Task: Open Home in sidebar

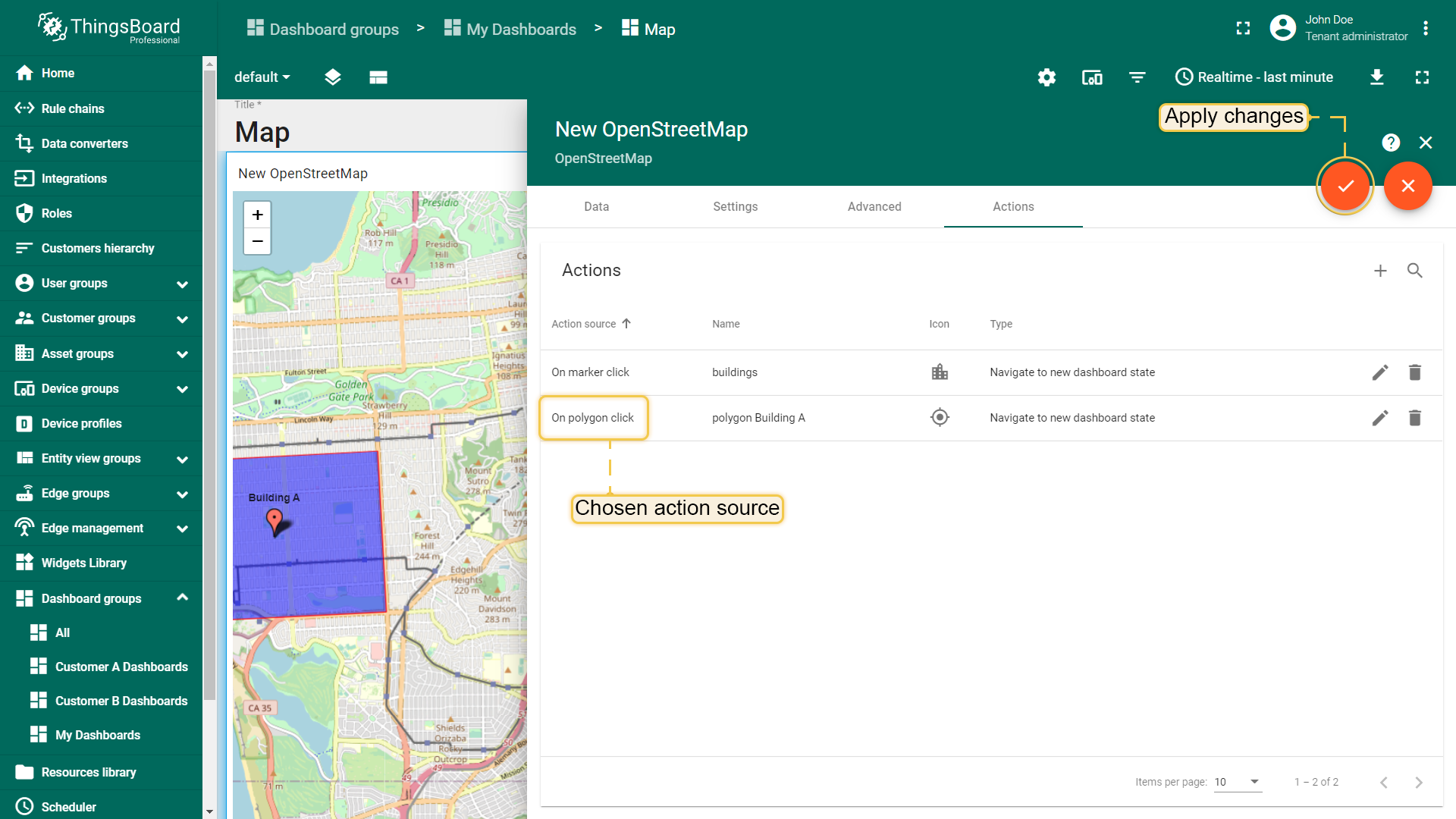Action: click(102, 73)
